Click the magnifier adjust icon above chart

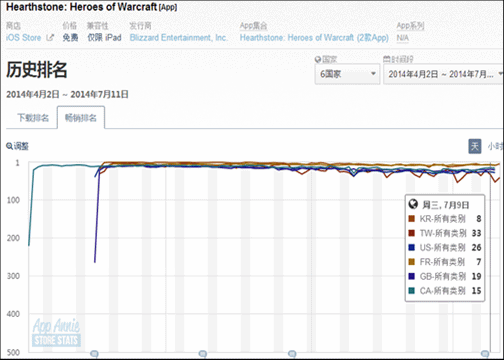(x=9, y=146)
